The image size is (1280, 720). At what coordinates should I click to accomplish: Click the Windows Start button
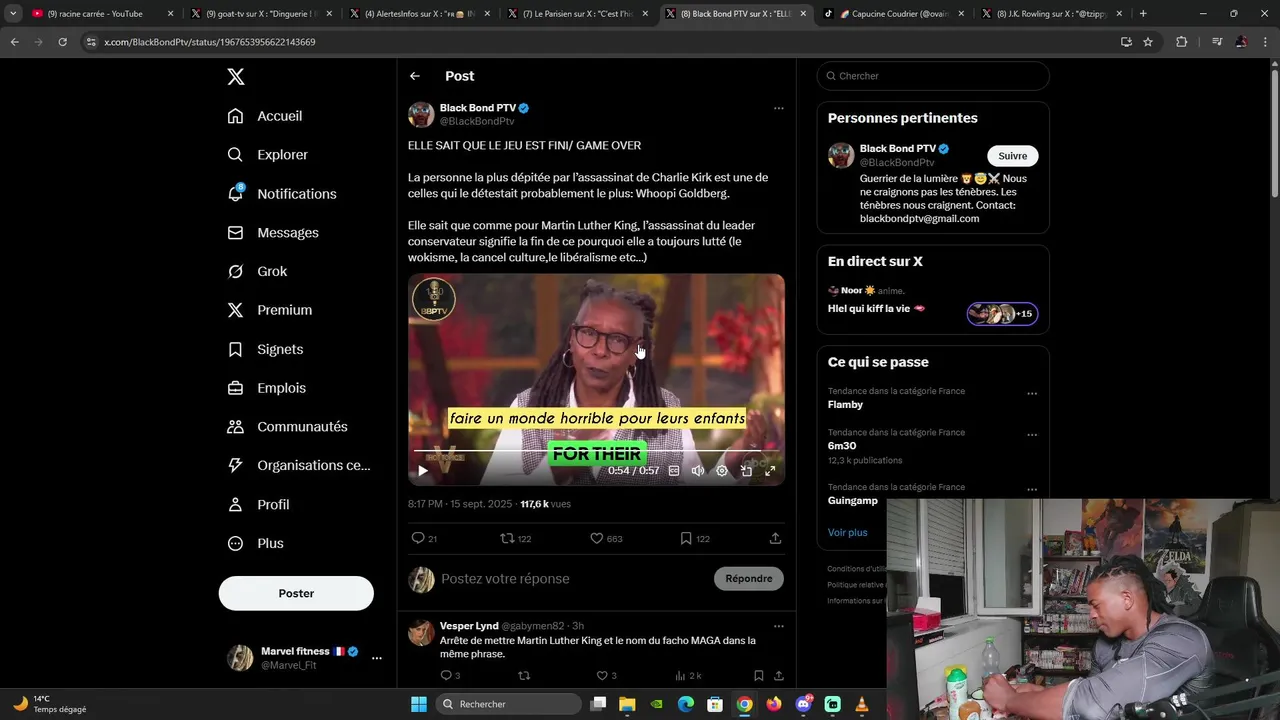click(x=419, y=704)
